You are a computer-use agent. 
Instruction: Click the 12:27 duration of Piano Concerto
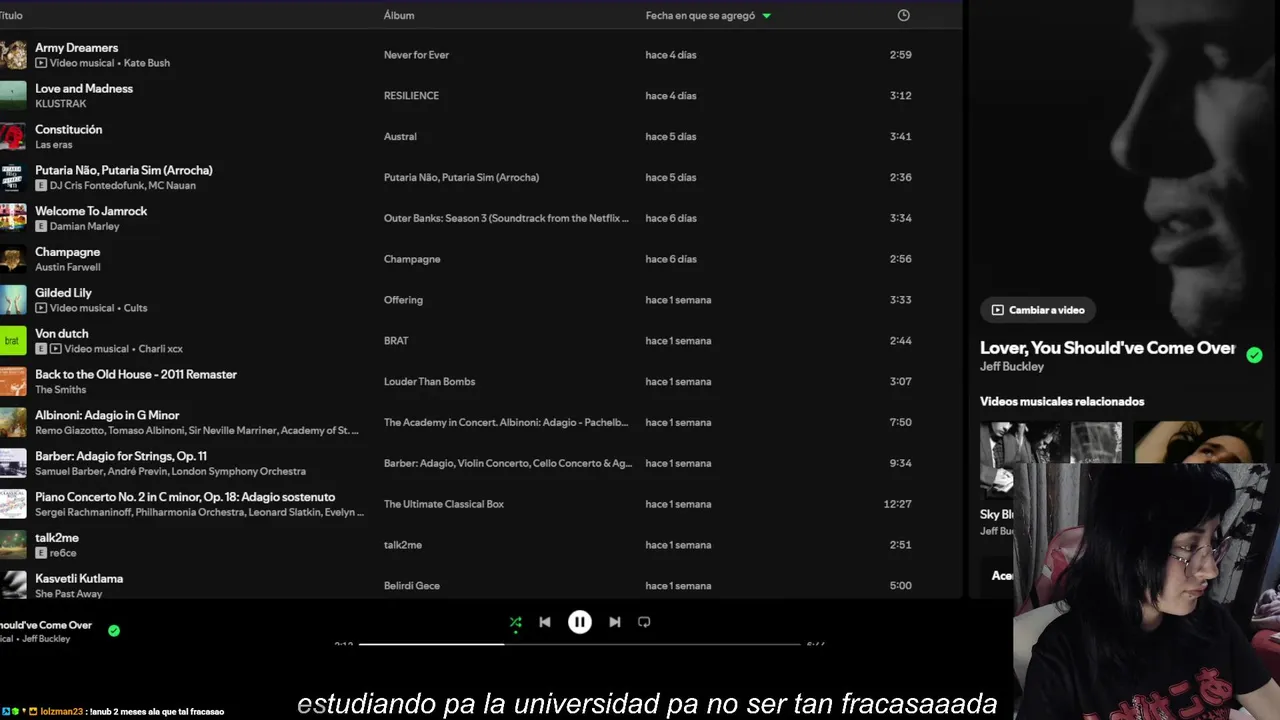tap(897, 504)
